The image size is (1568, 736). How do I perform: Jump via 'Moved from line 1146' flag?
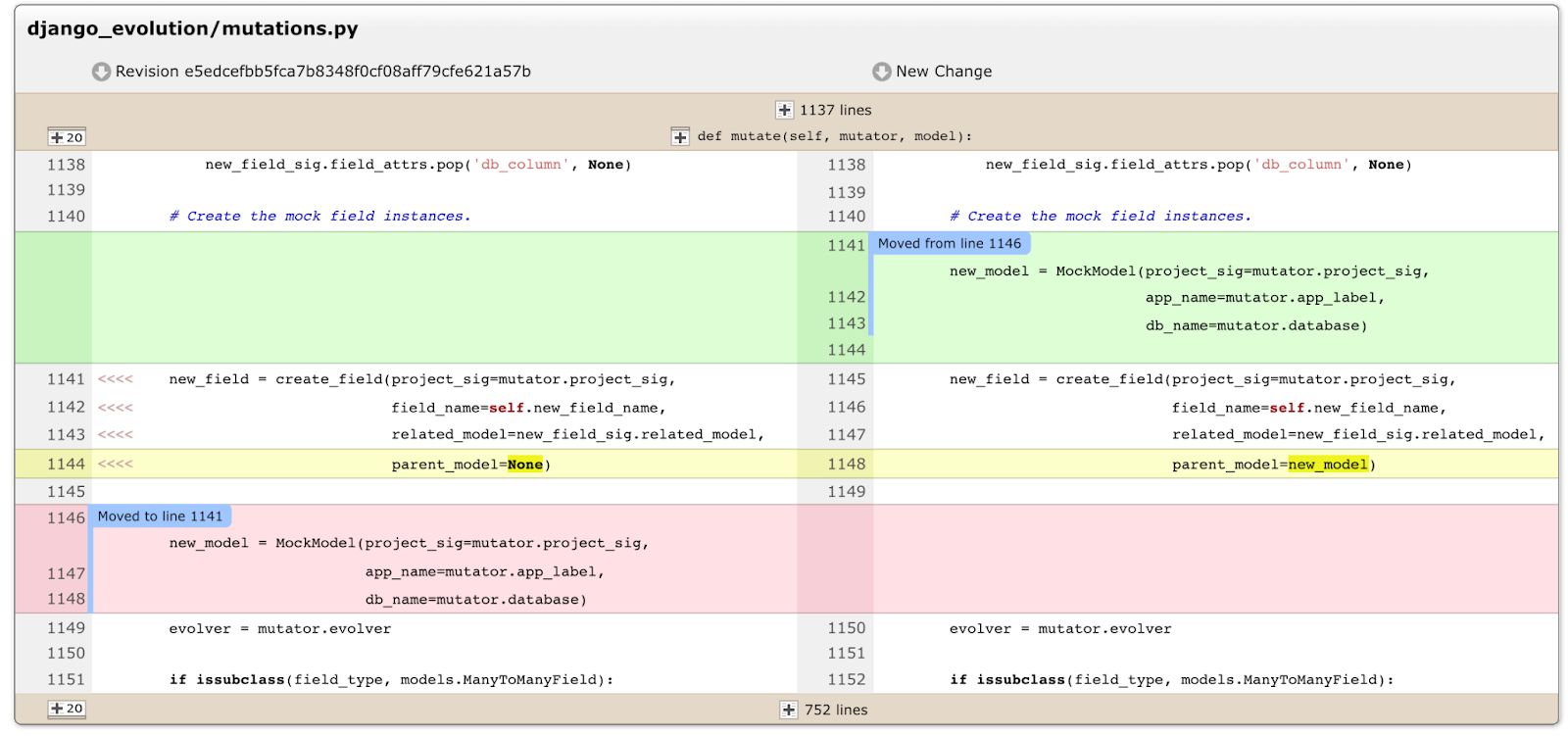pyautogui.click(x=950, y=243)
